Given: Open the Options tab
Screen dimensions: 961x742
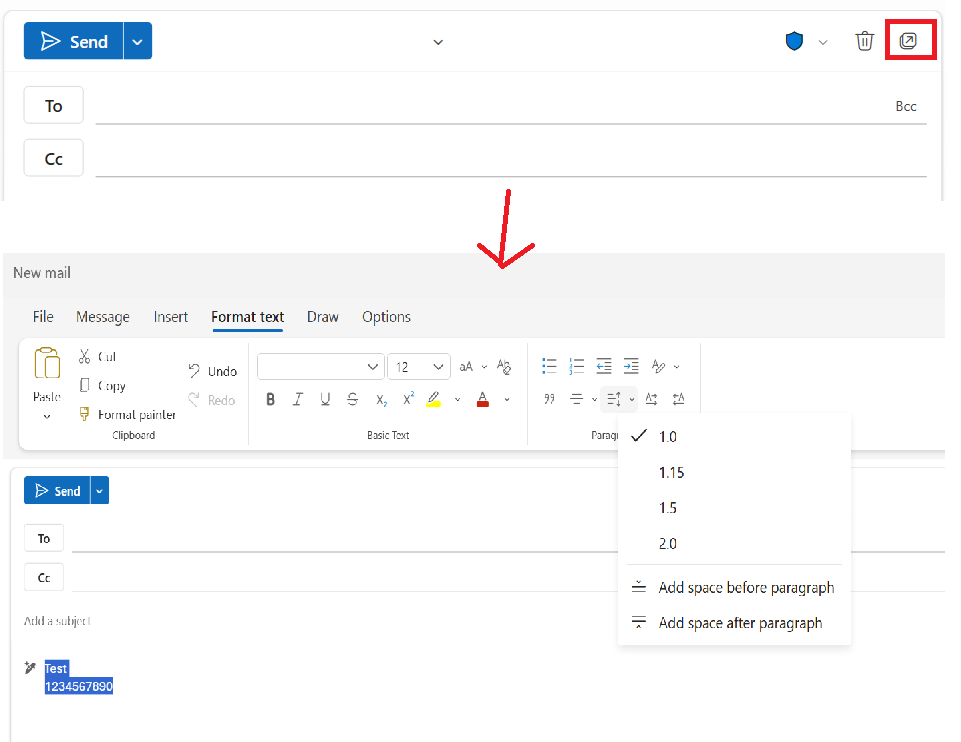Looking at the screenshot, I should (x=386, y=317).
